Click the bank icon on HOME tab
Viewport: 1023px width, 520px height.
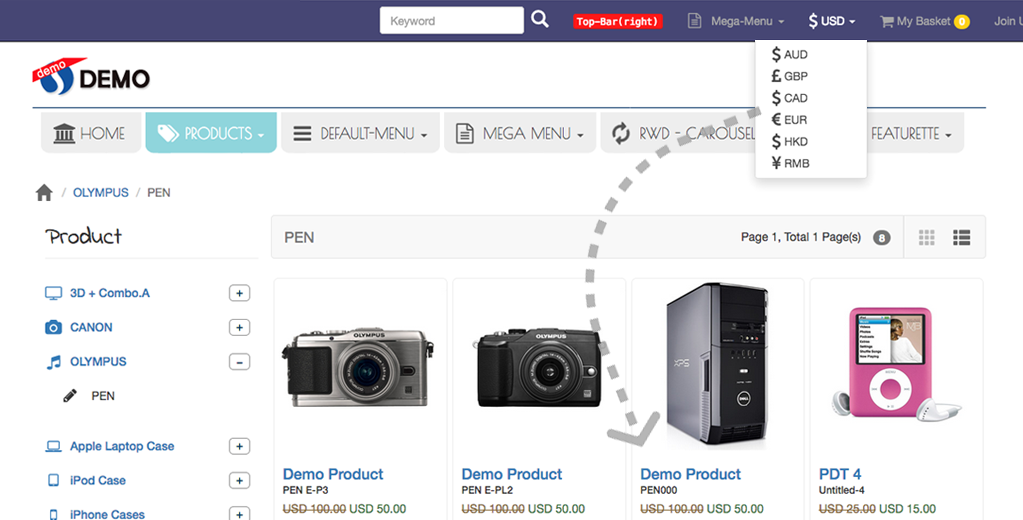tap(64, 133)
